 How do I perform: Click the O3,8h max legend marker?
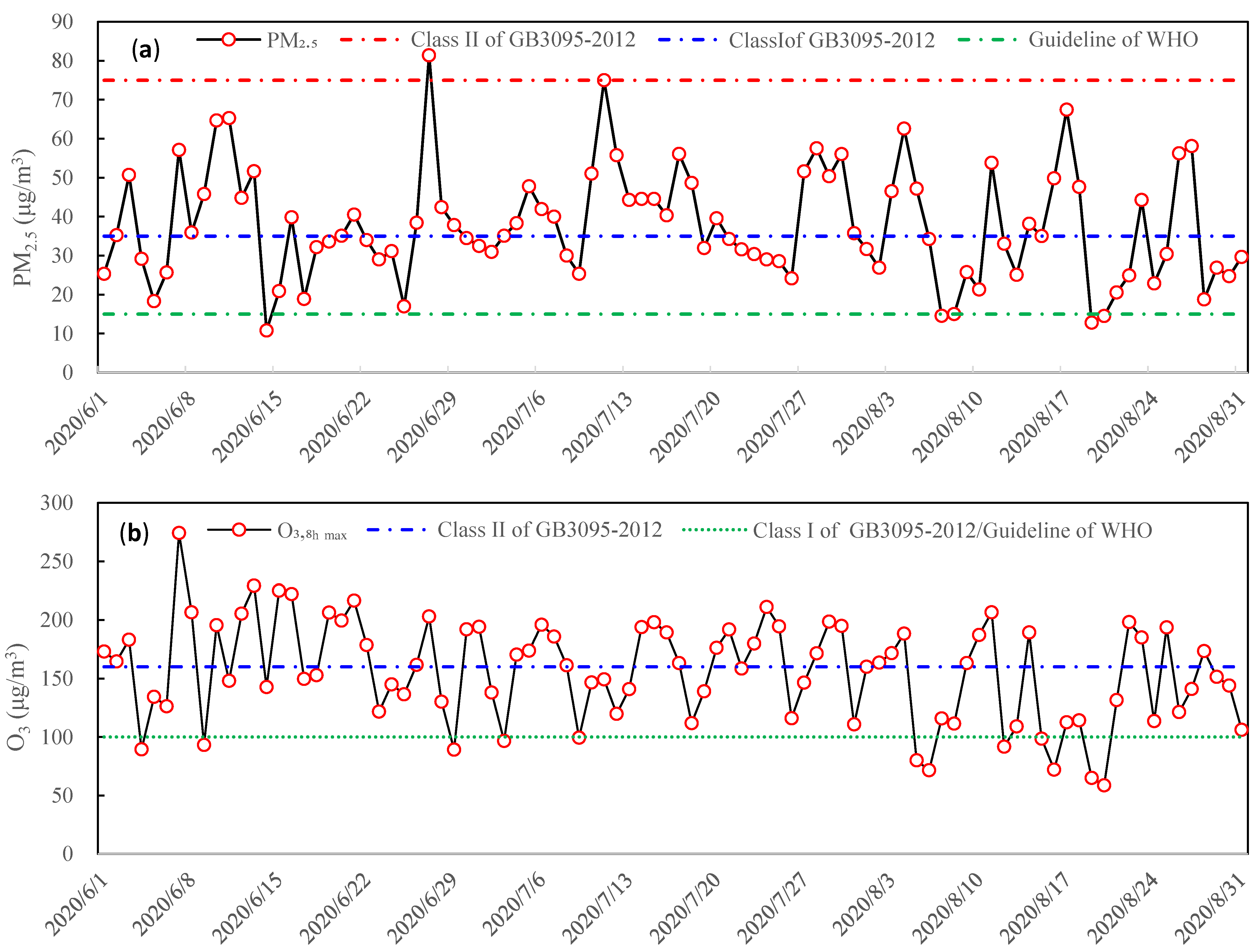tap(239, 530)
